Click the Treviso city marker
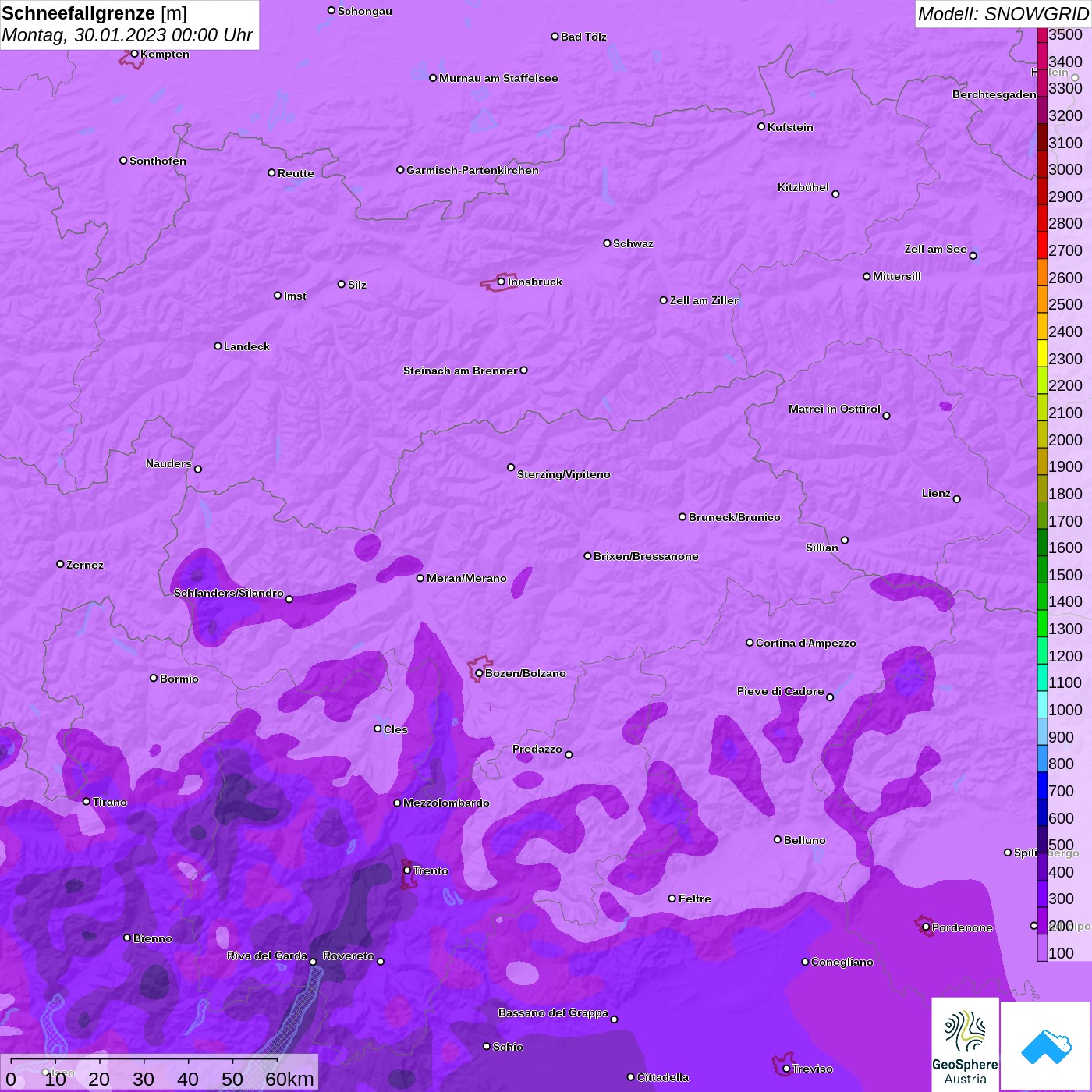 pos(786,1069)
